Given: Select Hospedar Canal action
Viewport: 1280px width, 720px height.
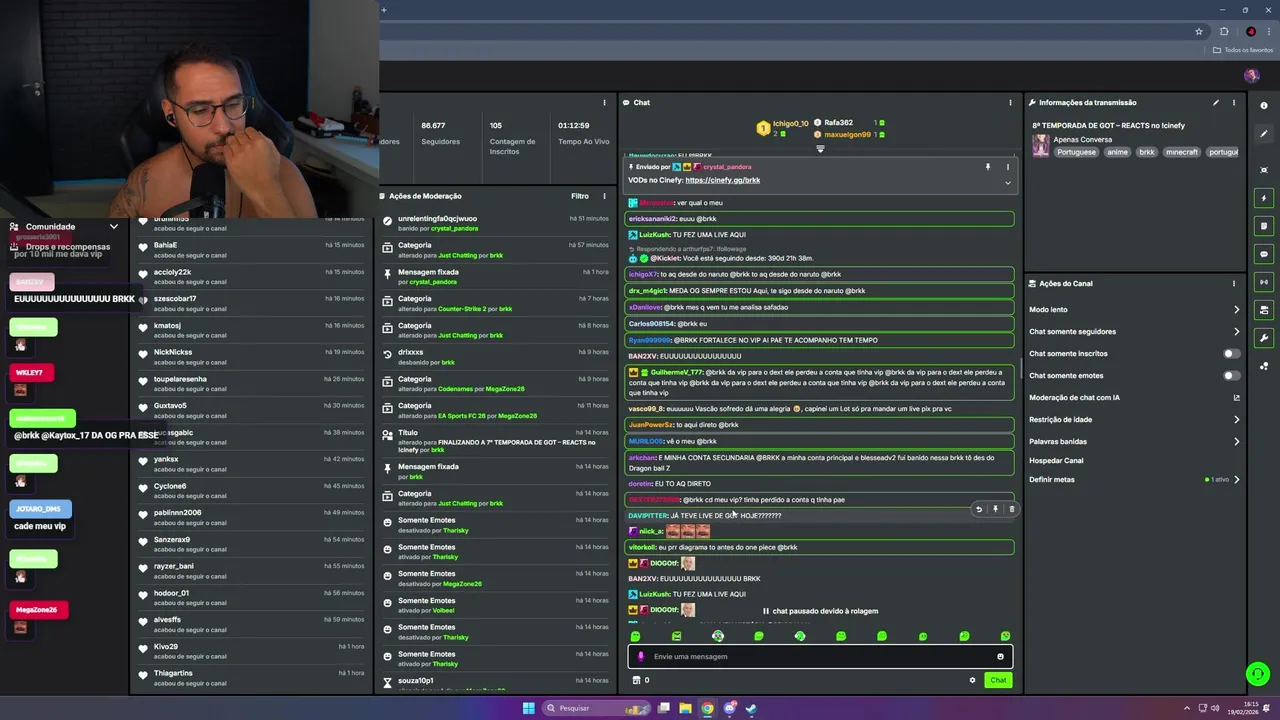Looking at the screenshot, I should click(1056, 460).
